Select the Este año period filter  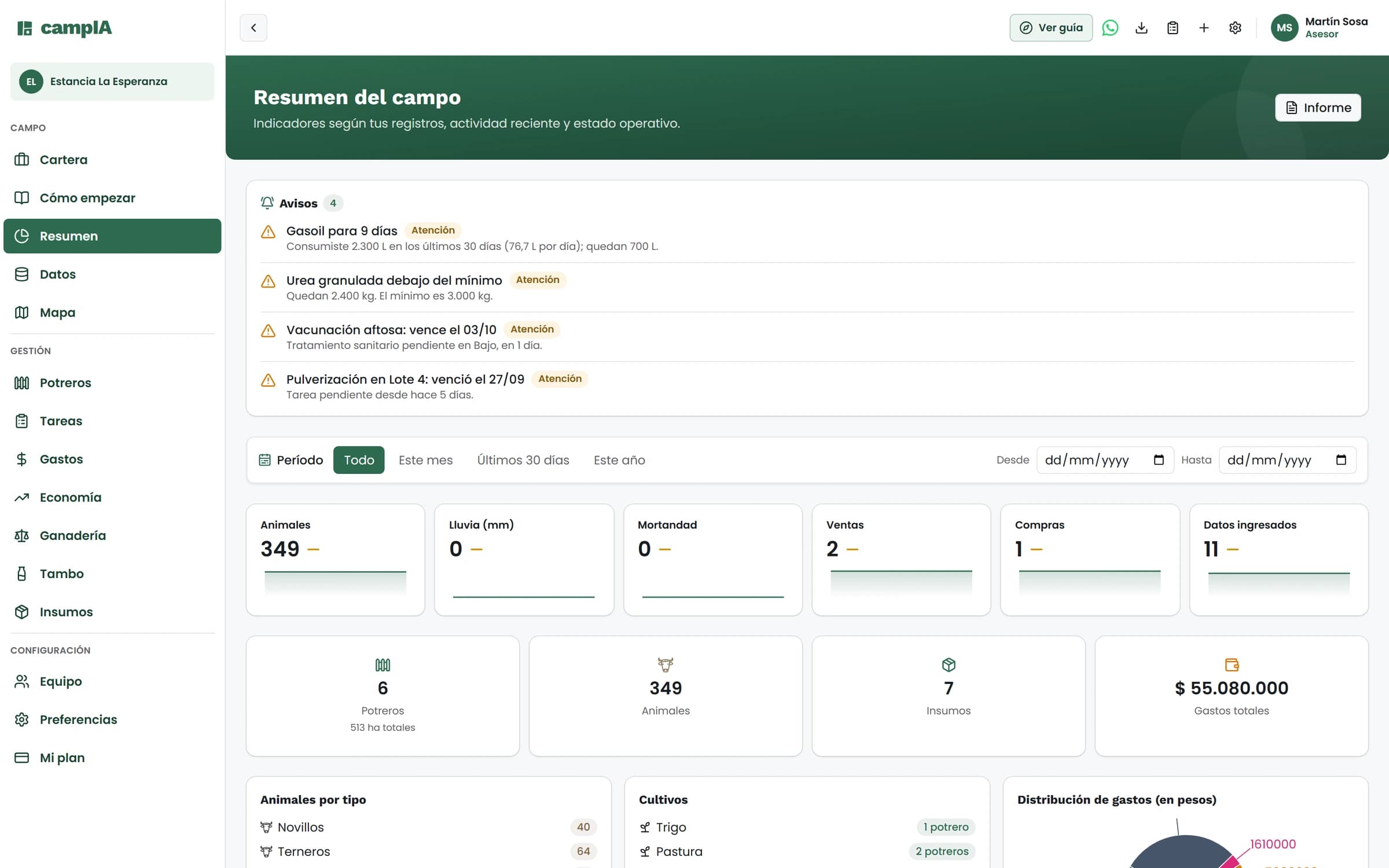619,460
